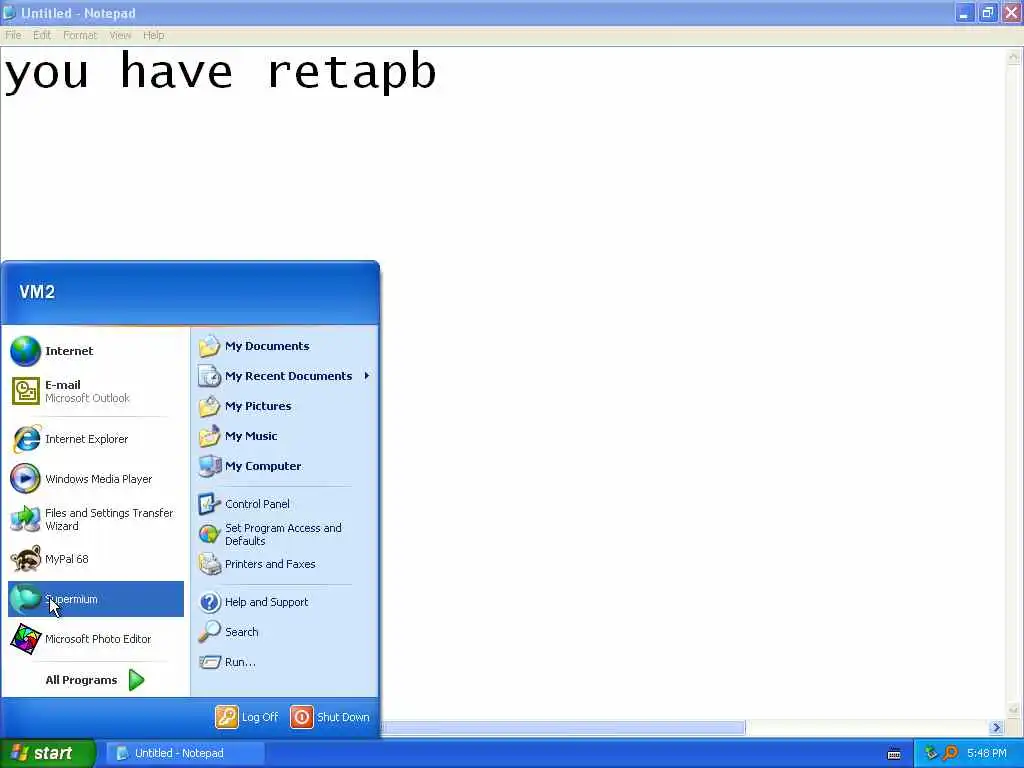
Task: Close the Notepad window
Action: coord(1012,12)
